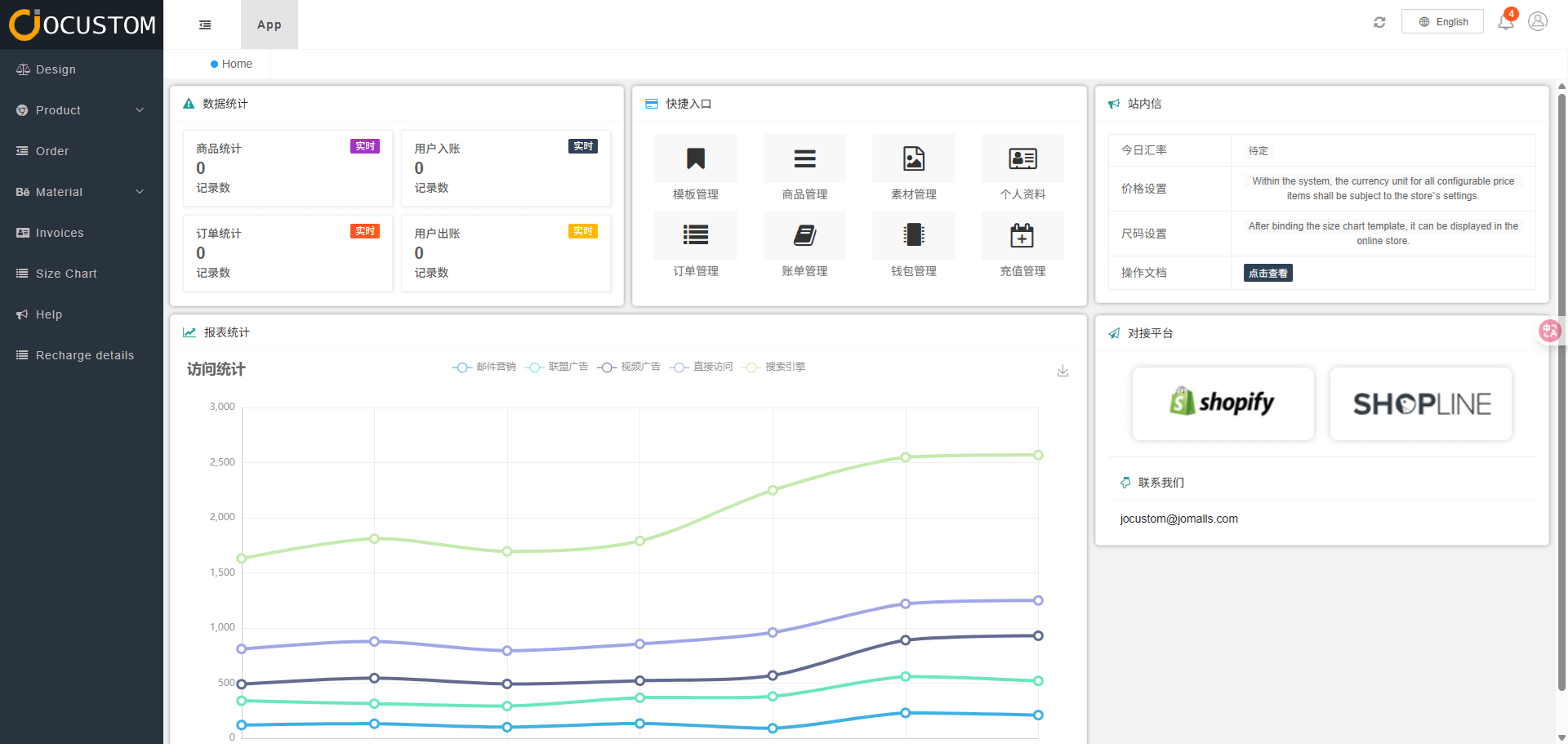Click the 素材管理 image shortcut icon
The width and height of the screenshot is (1568, 744).
pyautogui.click(x=913, y=158)
